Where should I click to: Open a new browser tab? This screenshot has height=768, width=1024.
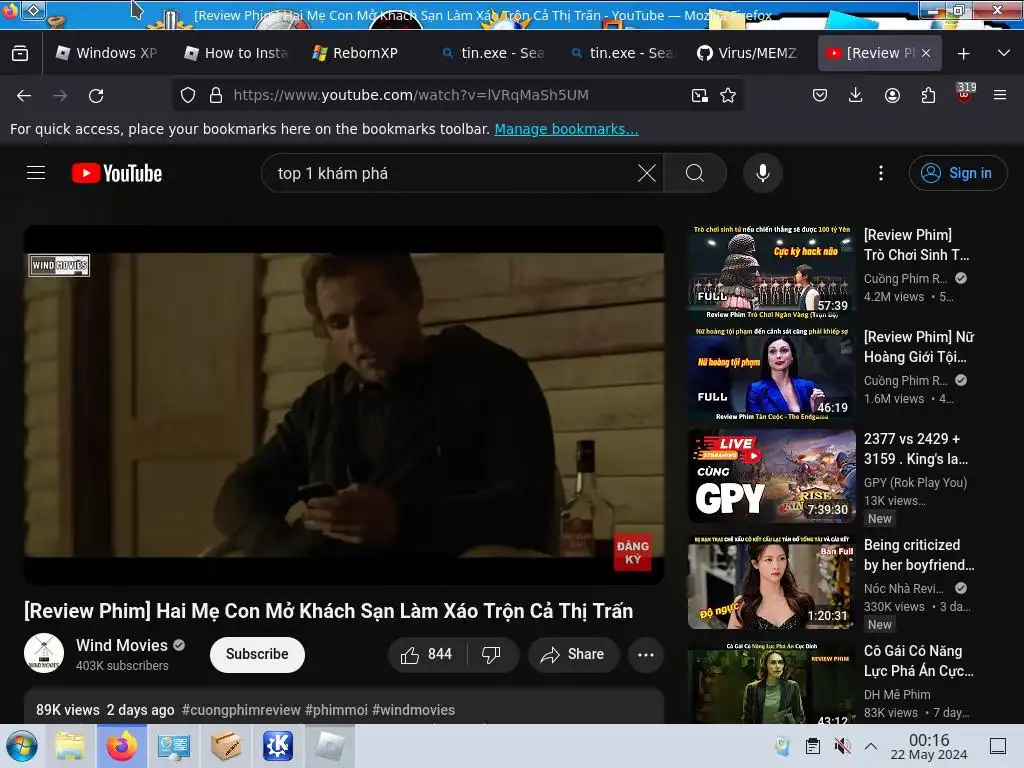pos(963,54)
